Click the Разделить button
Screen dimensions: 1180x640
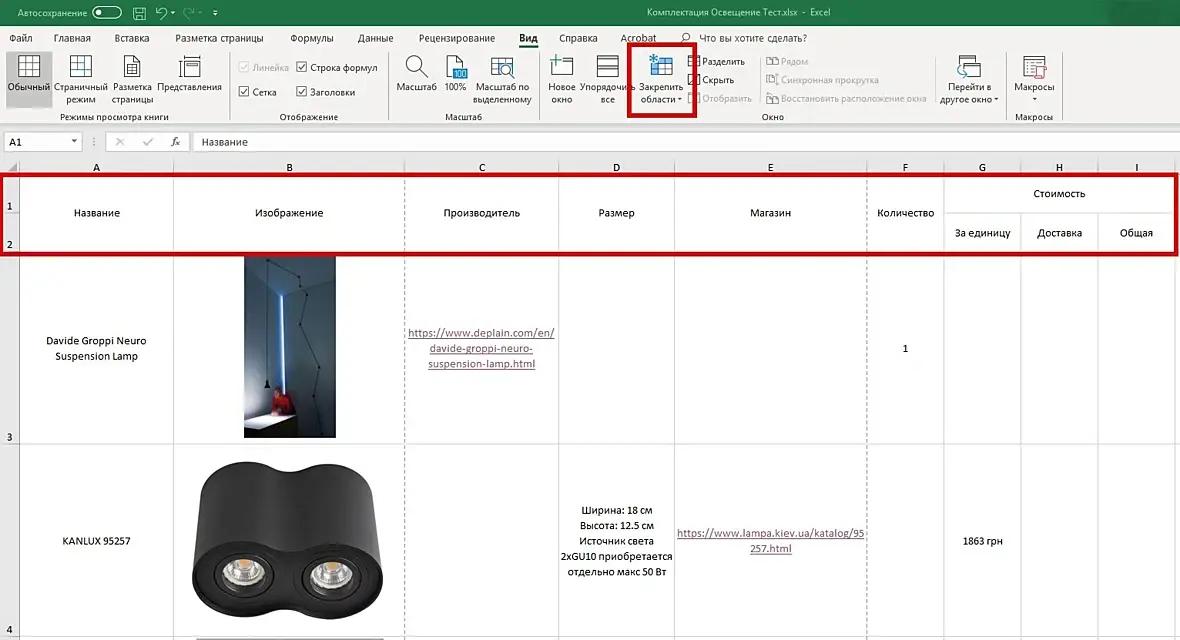pos(717,62)
